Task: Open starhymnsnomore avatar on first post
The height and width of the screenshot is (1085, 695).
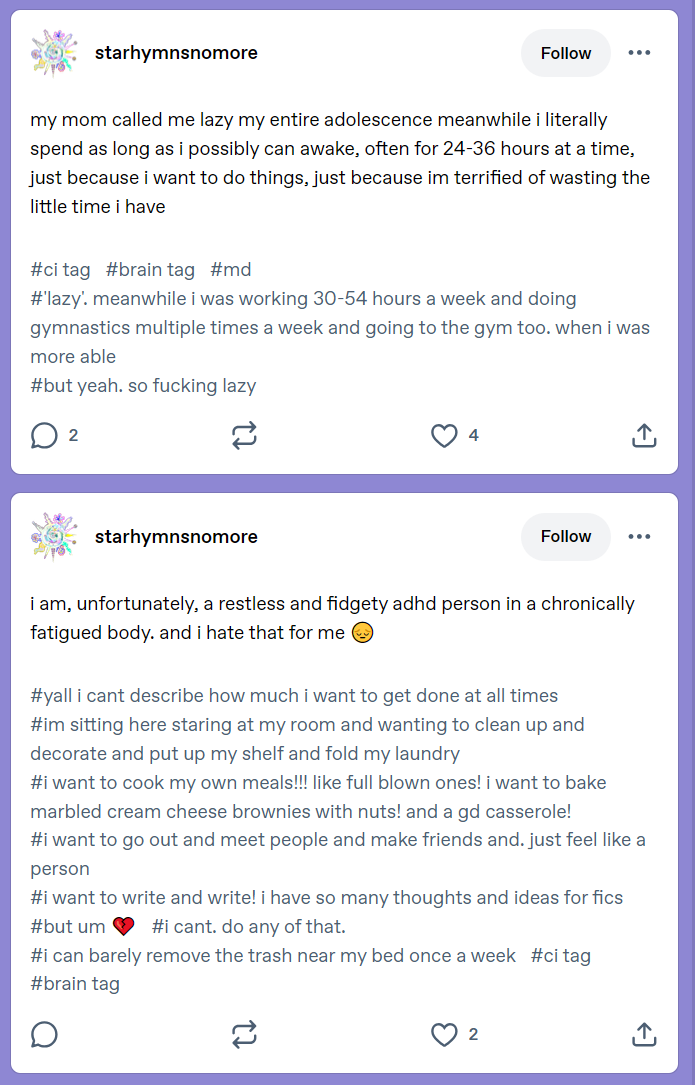Action: [54, 53]
